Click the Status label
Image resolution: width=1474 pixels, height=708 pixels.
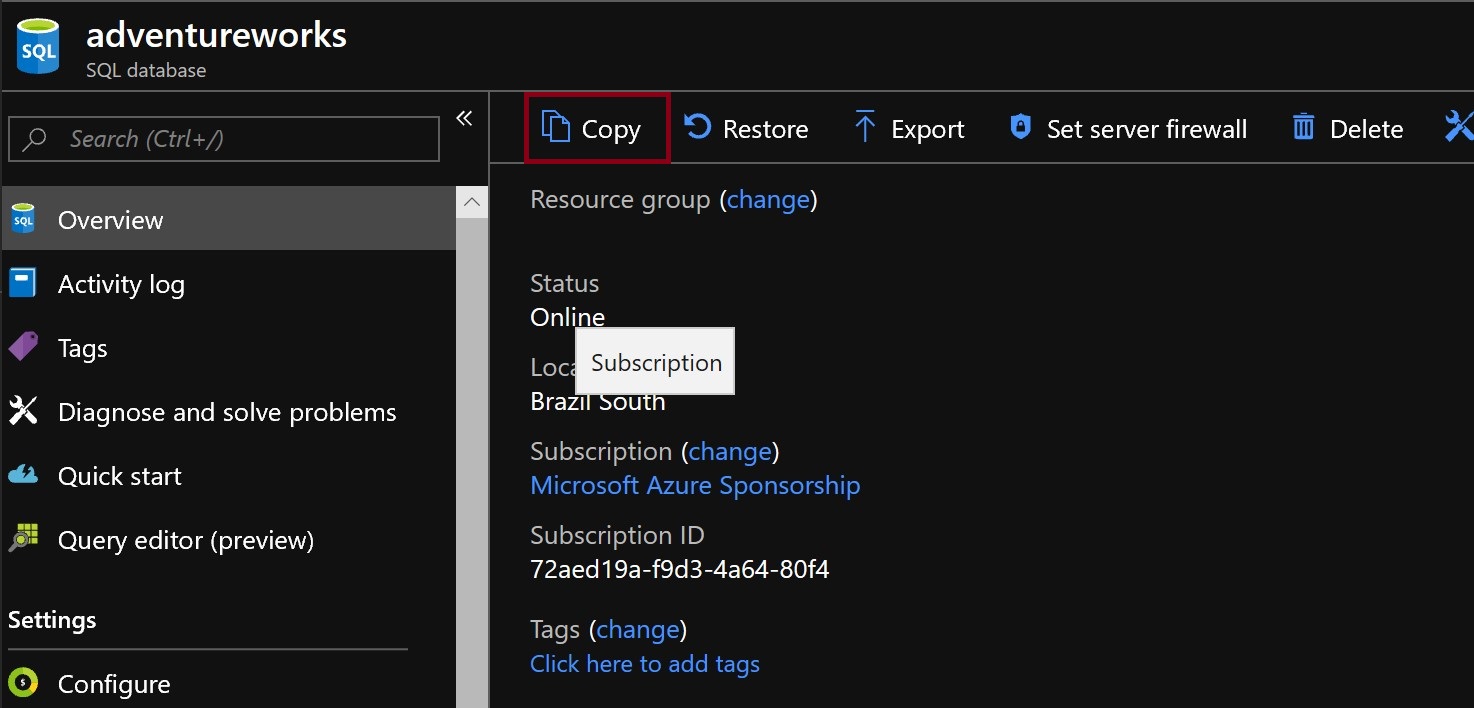click(x=565, y=284)
